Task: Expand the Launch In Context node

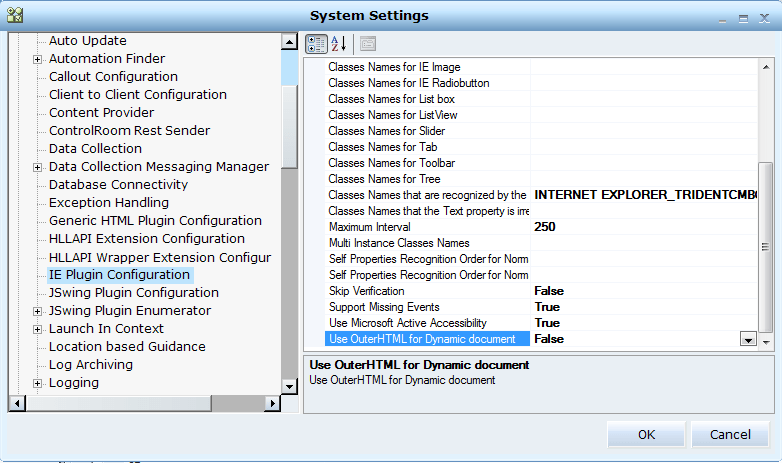Action: pyautogui.click(x=37, y=329)
